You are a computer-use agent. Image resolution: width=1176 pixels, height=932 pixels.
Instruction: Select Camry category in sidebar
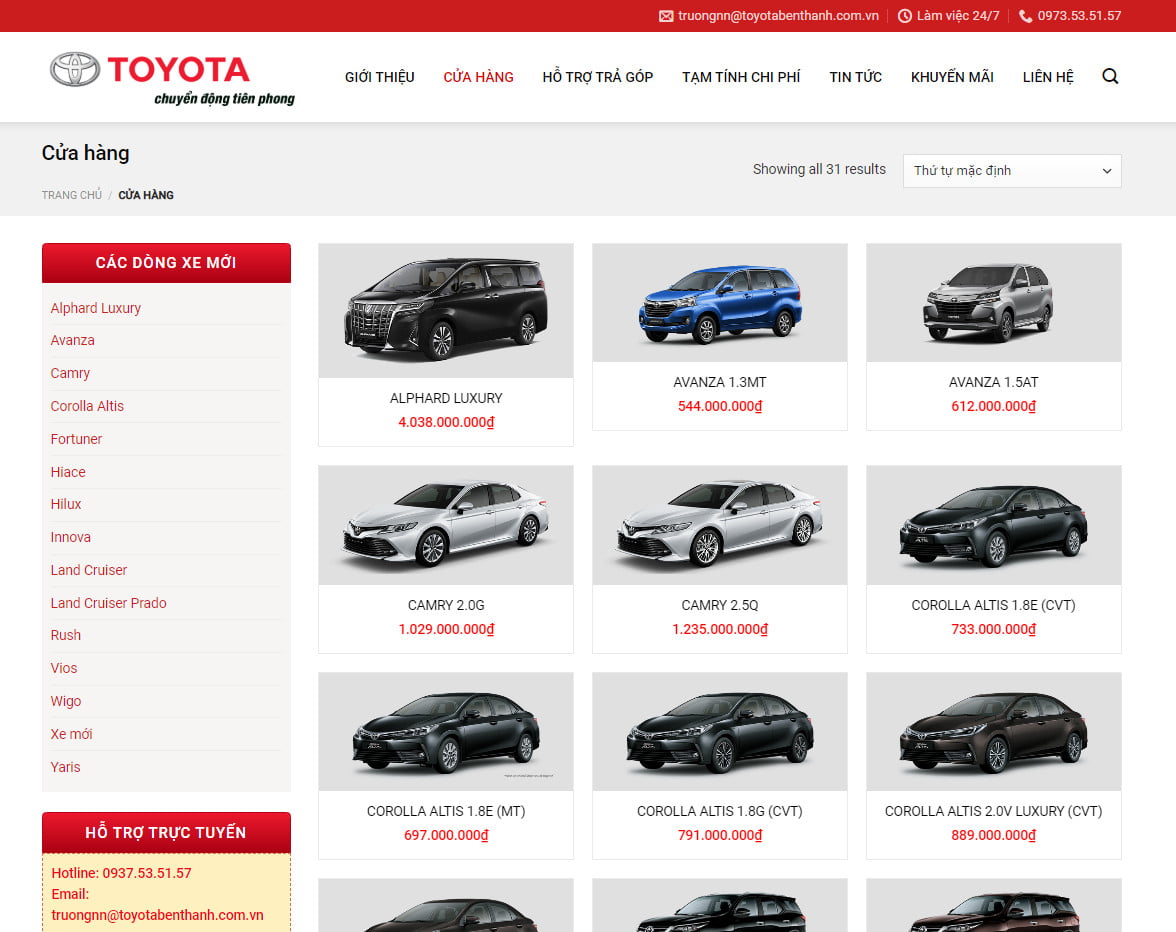pos(70,373)
